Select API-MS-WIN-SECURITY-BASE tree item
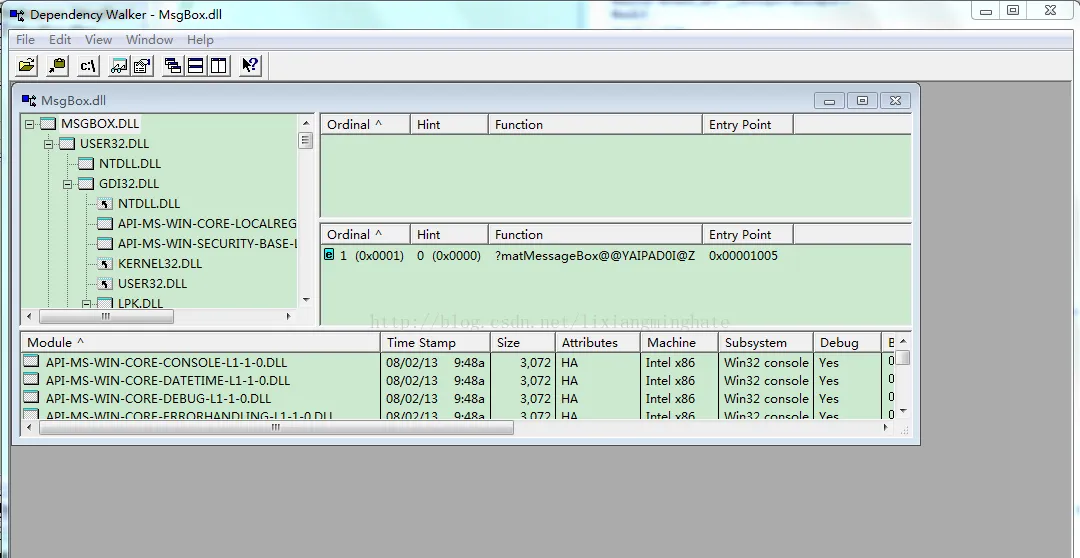The height and width of the screenshot is (558, 1080). click(207, 244)
